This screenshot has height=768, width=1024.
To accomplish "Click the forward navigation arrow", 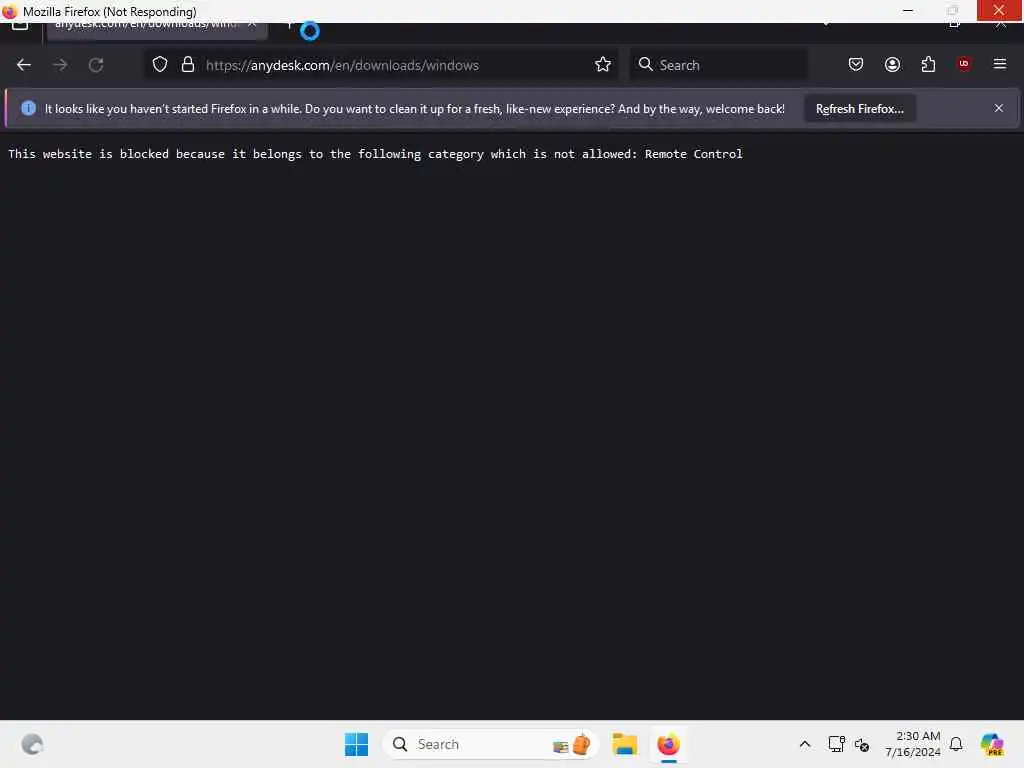I will click(60, 65).
